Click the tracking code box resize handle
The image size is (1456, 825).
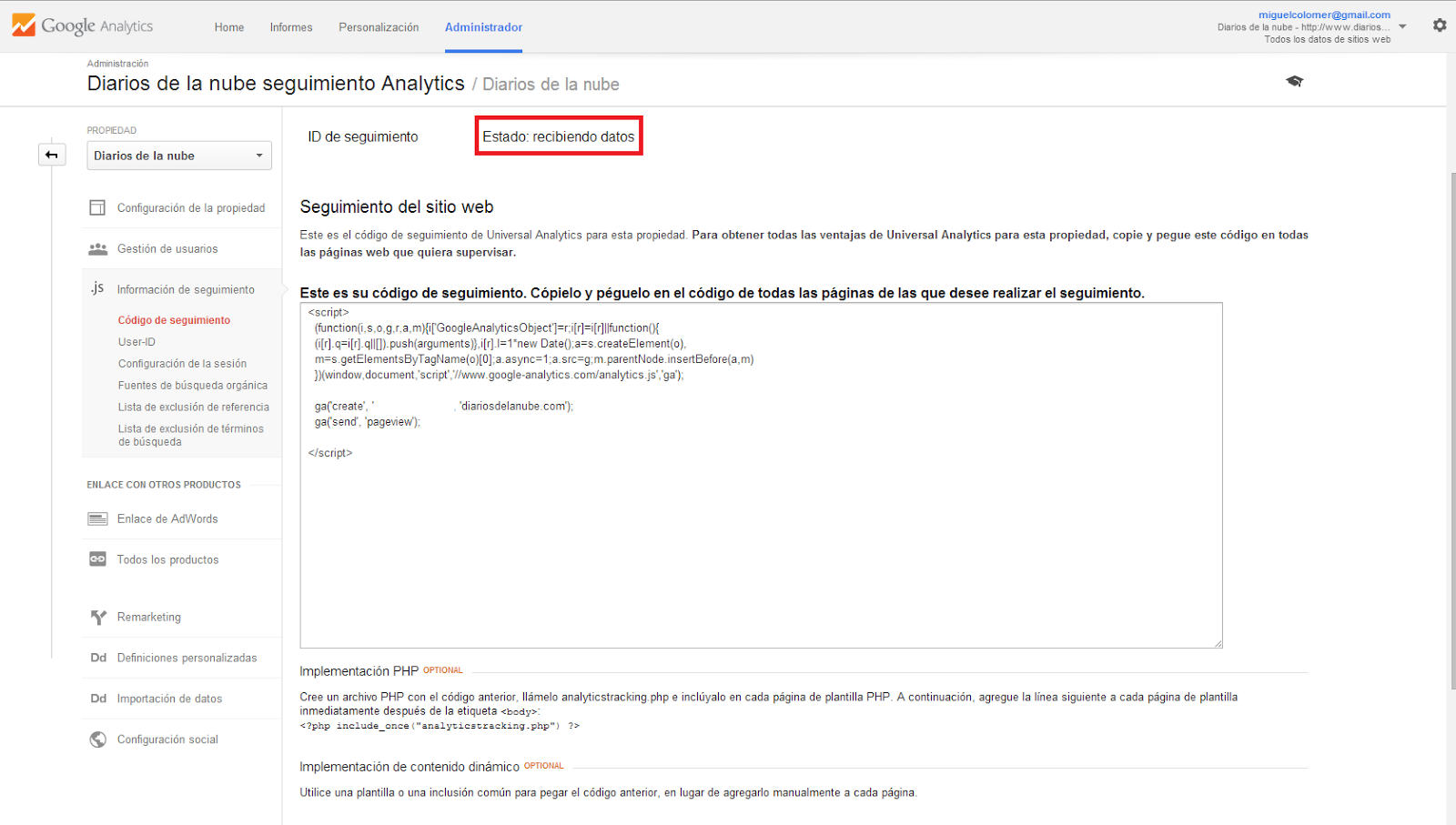(x=1218, y=643)
